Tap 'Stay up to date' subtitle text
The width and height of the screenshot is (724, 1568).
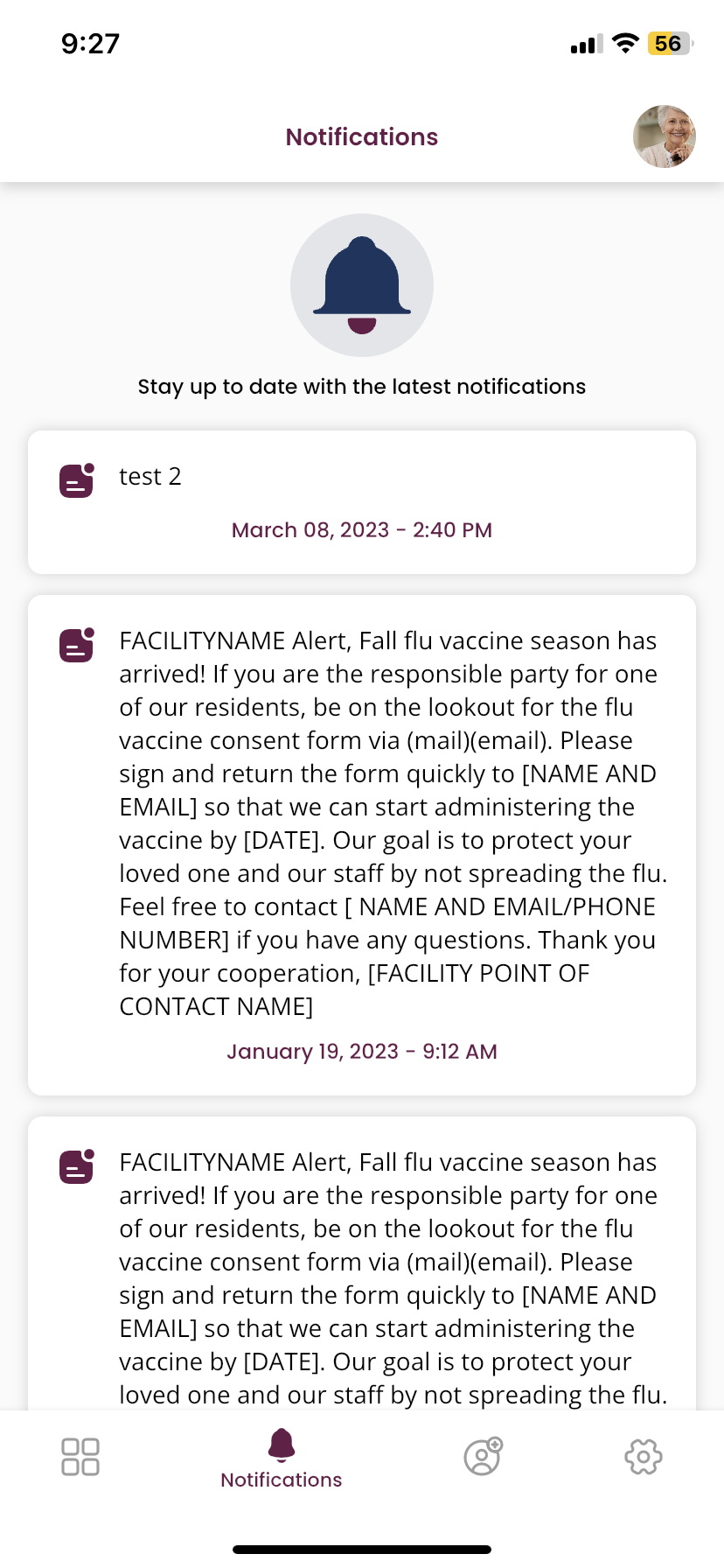(362, 387)
